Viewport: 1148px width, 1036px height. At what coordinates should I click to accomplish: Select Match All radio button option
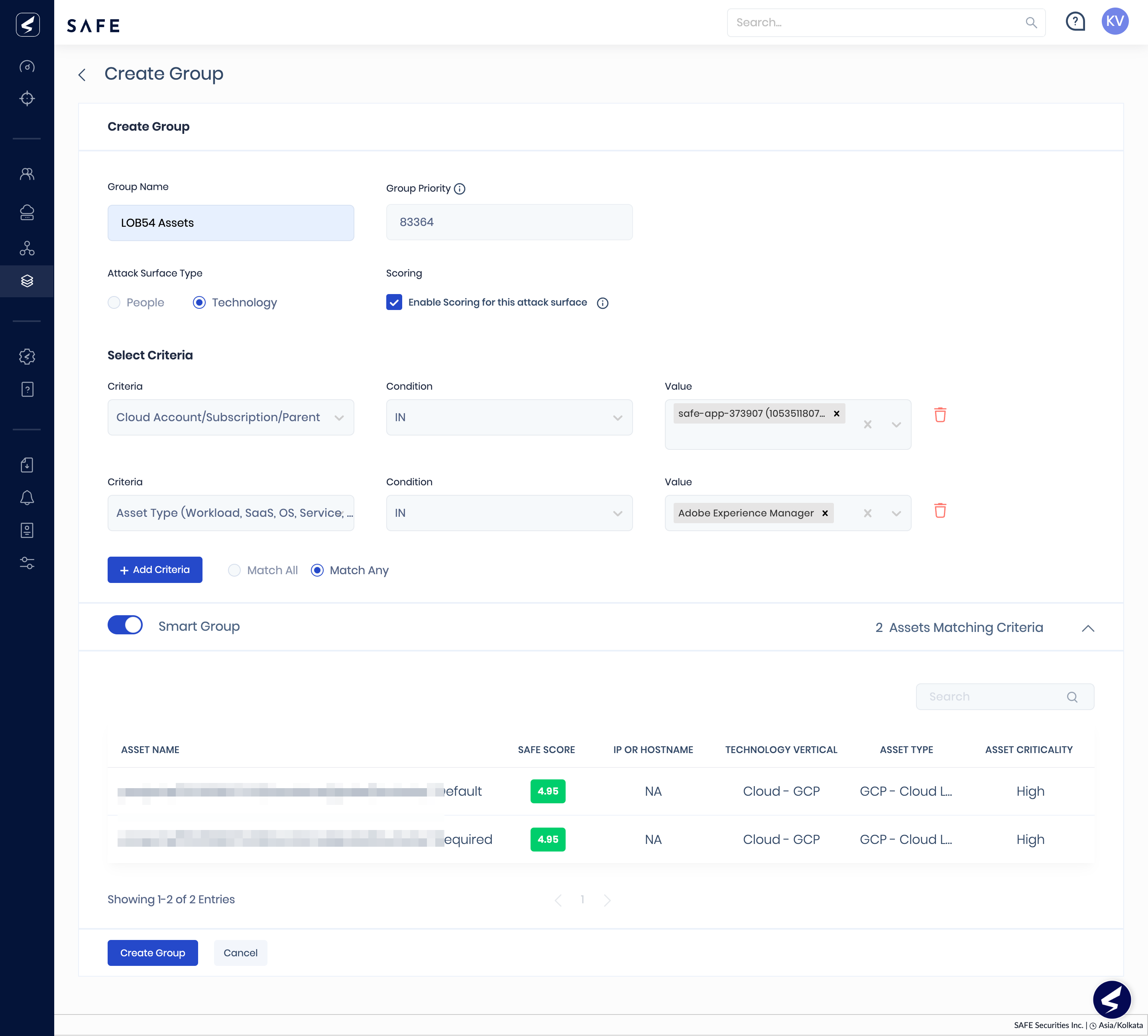point(233,570)
